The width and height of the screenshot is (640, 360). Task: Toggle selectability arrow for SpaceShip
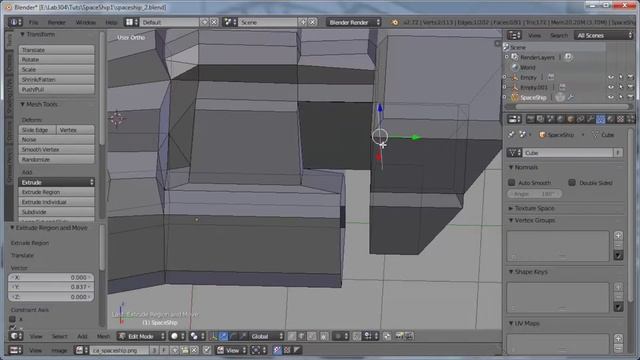pyautogui.click(x=621, y=98)
